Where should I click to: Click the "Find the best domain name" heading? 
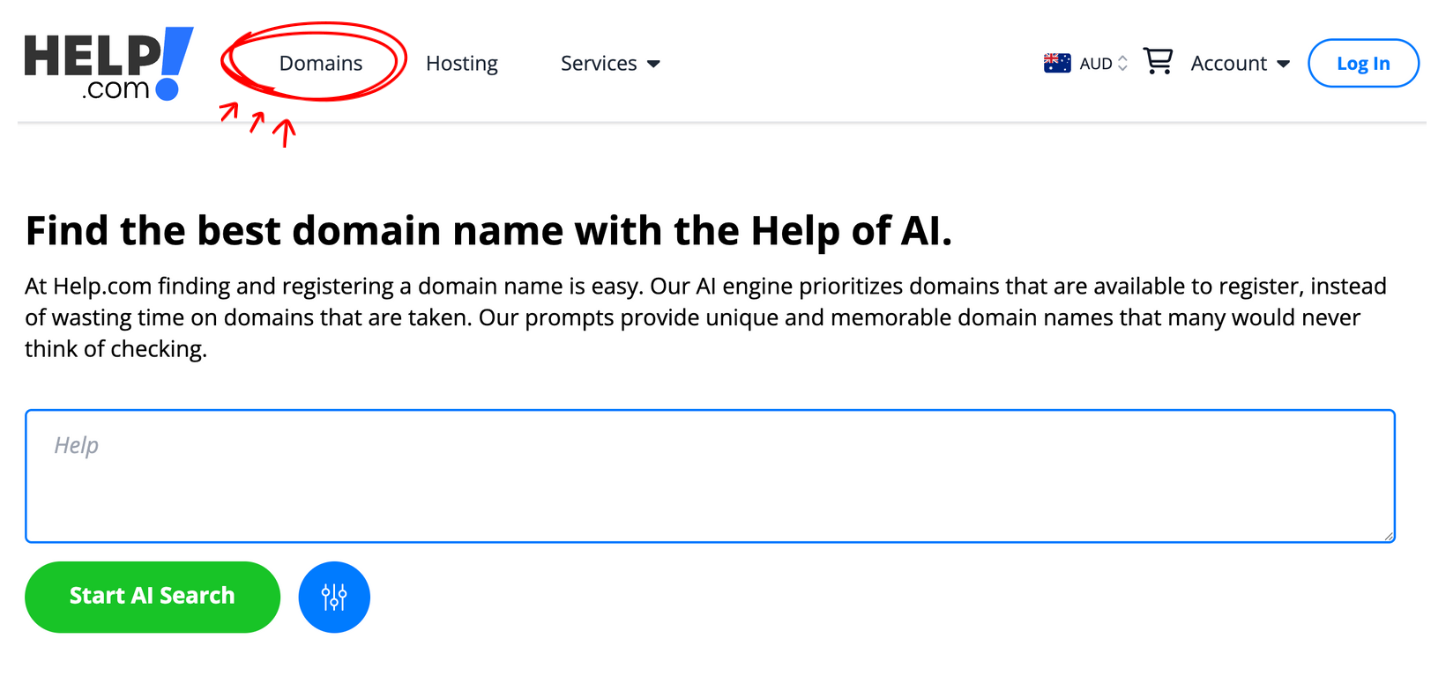coord(488,231)
